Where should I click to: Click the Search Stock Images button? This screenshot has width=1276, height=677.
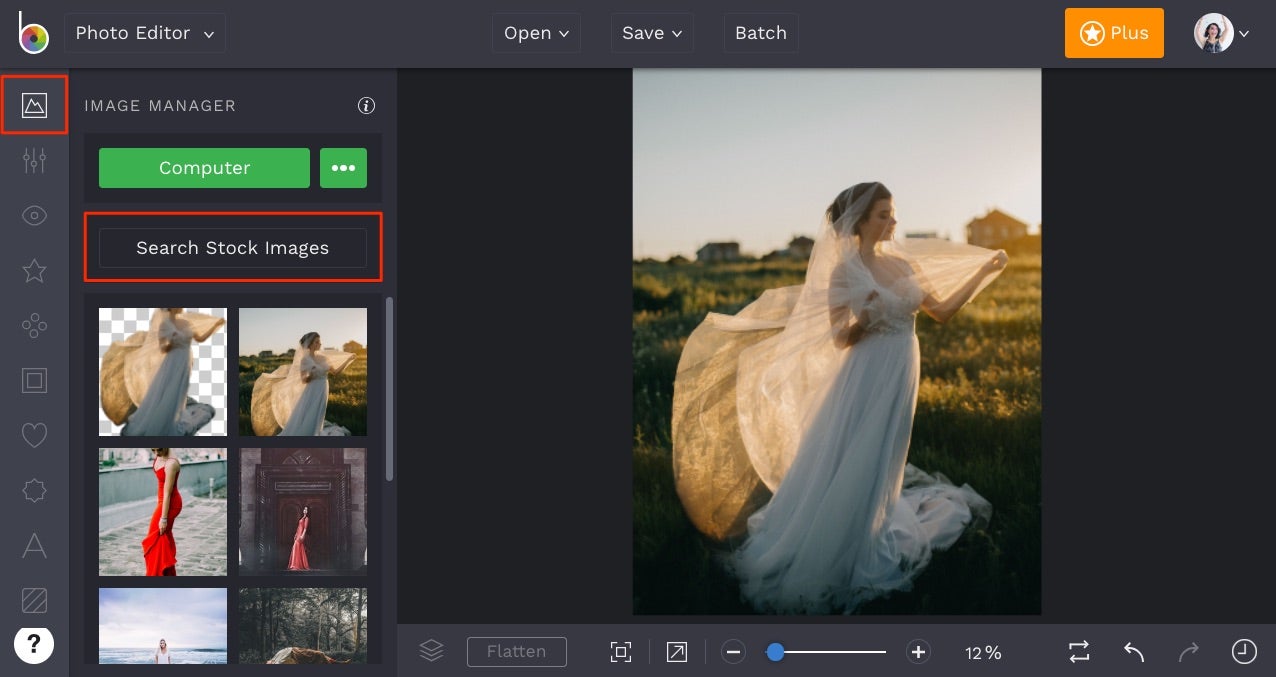coord(232,248)
